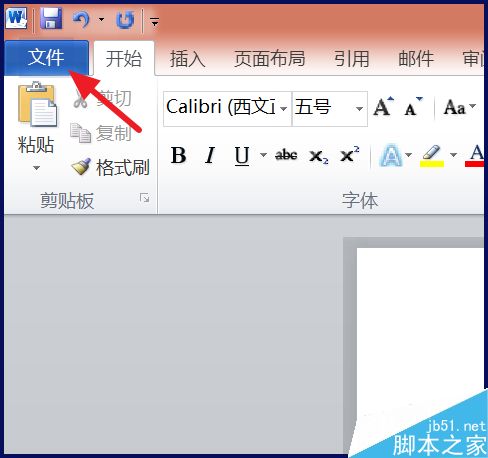The image size is (488, 458).
Task: Click the Word application icon in title bar
Action: tap(17, 19)
